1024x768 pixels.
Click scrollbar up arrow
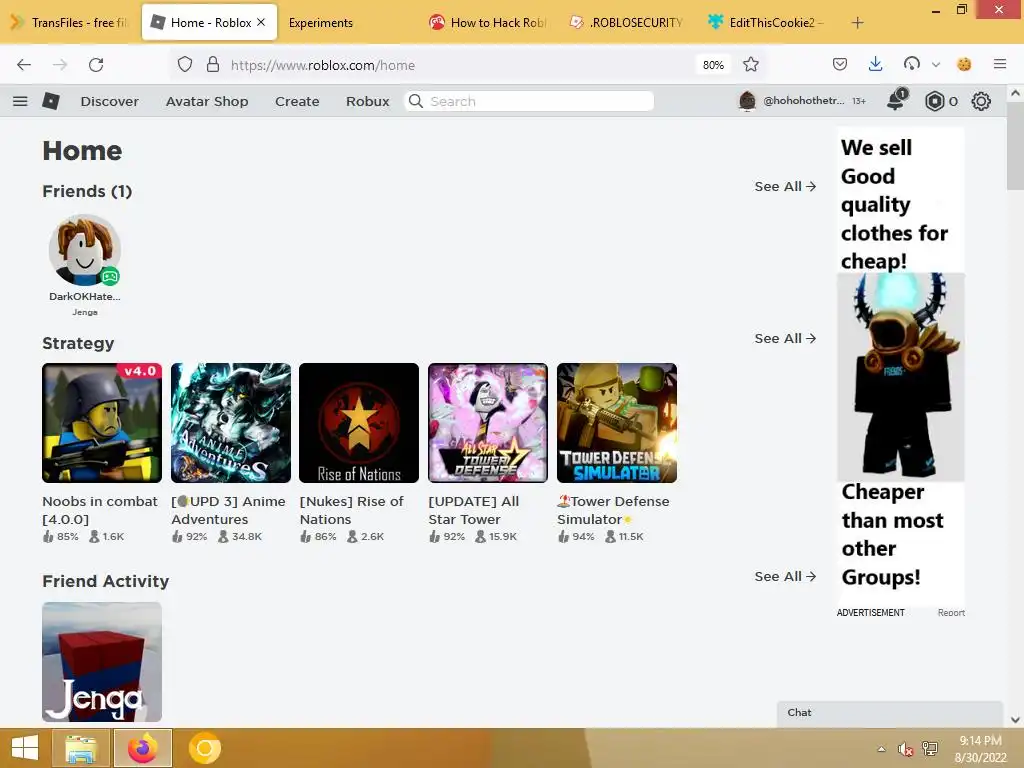tap(1015, 93)
